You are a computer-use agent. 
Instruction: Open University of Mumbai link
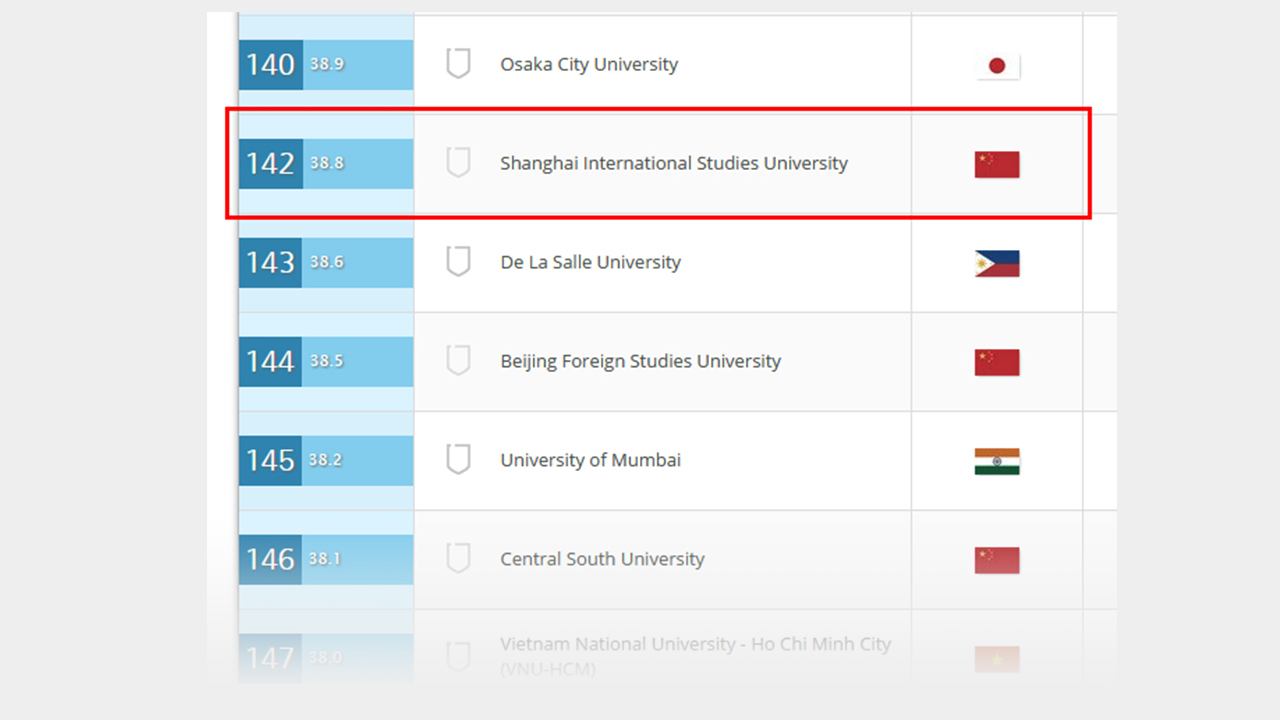click(x=590, y=460)
